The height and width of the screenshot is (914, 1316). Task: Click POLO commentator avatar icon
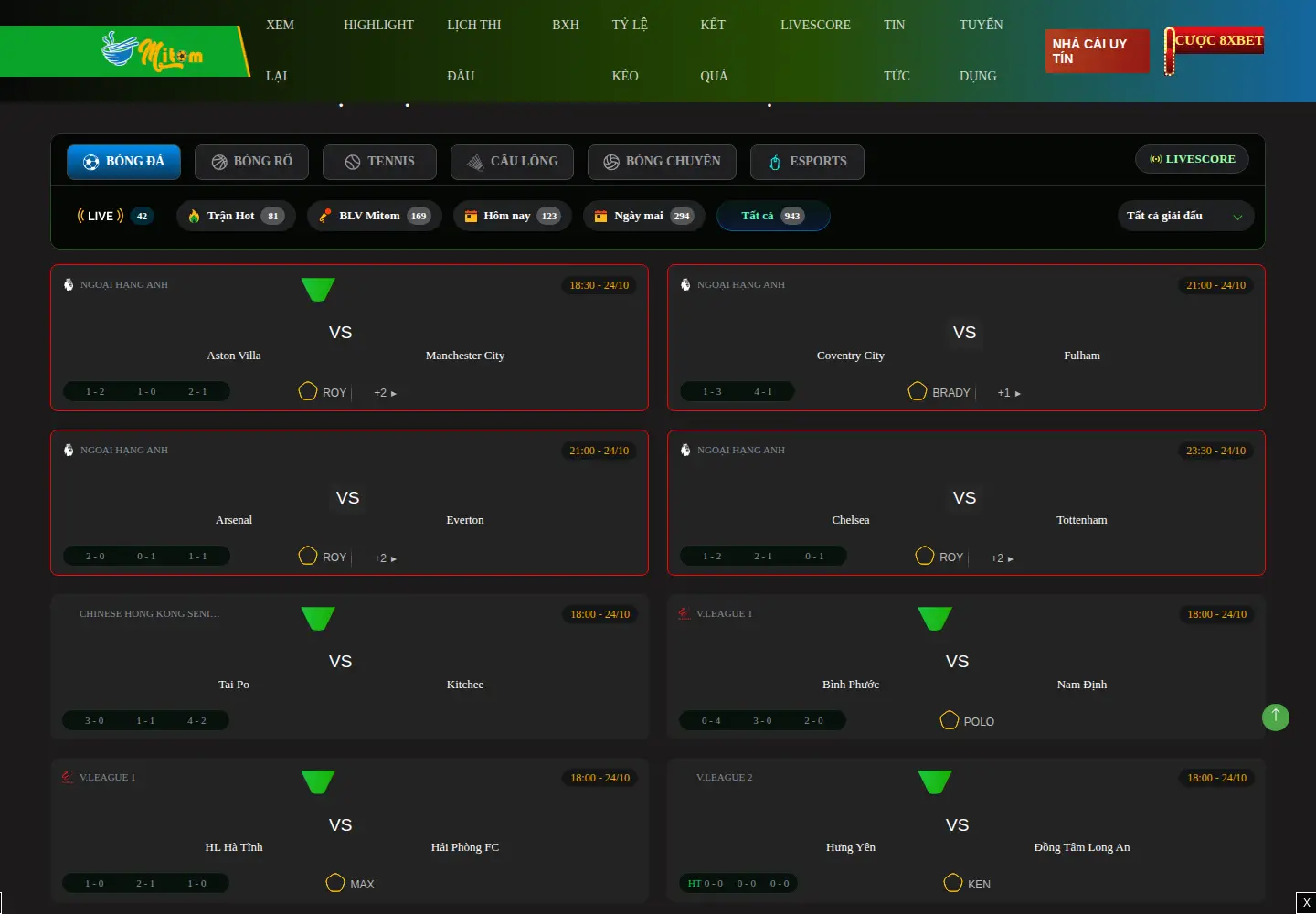pos(950,720)
